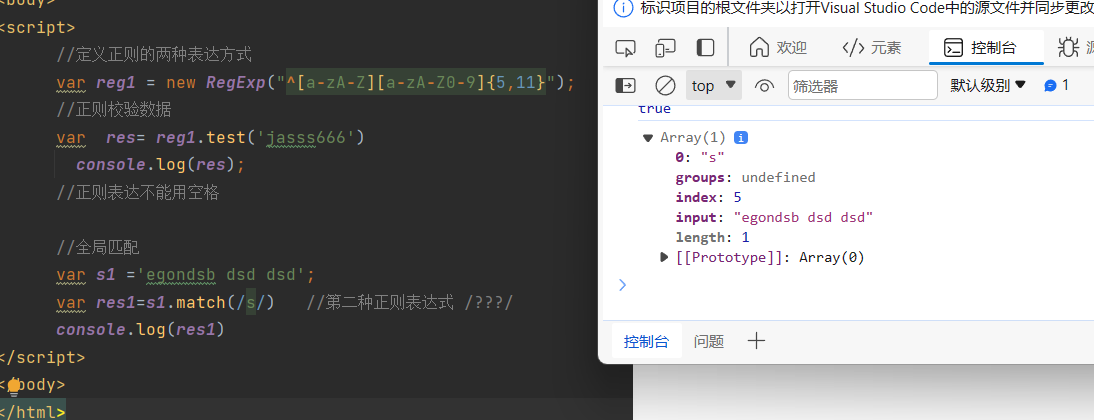Screen dimensions: 1094x420
Task: Click console.log(res1) line in editor
Action: tap(141, 329)
